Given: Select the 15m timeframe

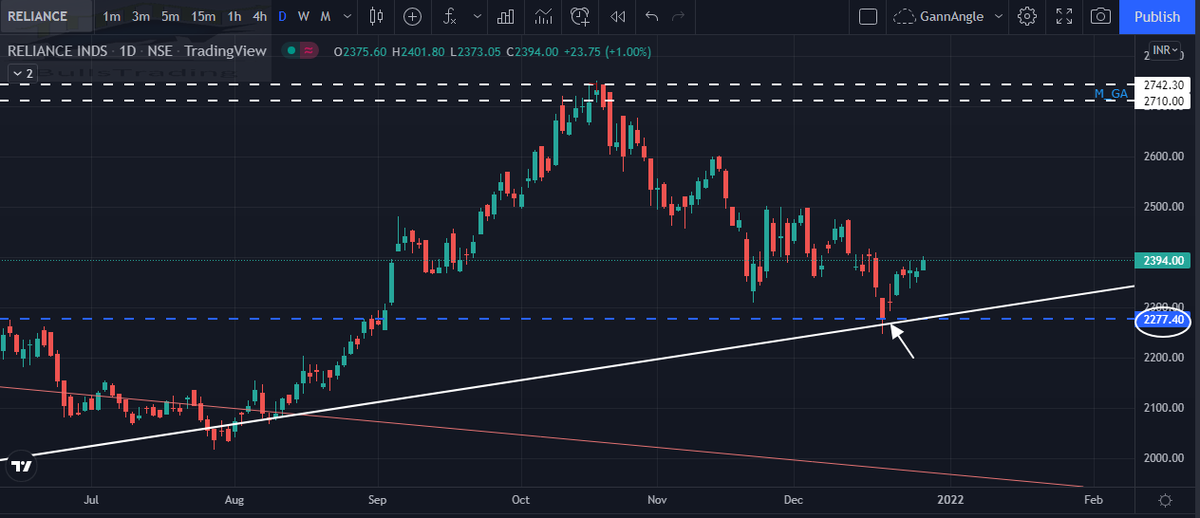Looking at the screenshot, I should click(x=204, y=17).
